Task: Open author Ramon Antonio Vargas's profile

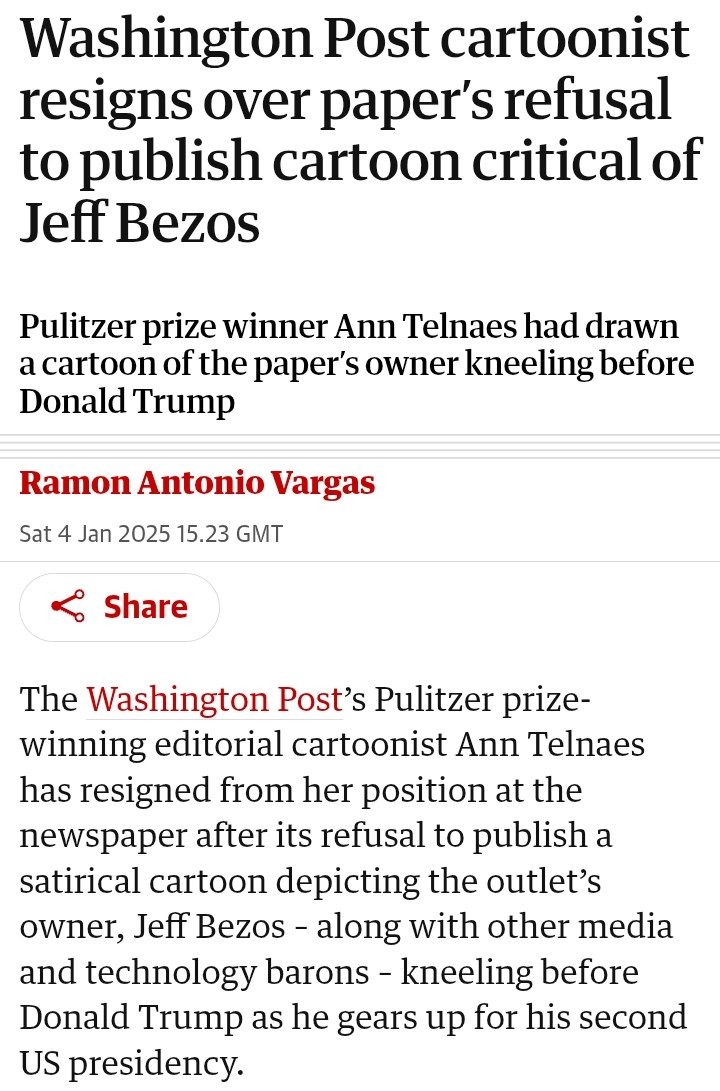Action: pos(197,484)
